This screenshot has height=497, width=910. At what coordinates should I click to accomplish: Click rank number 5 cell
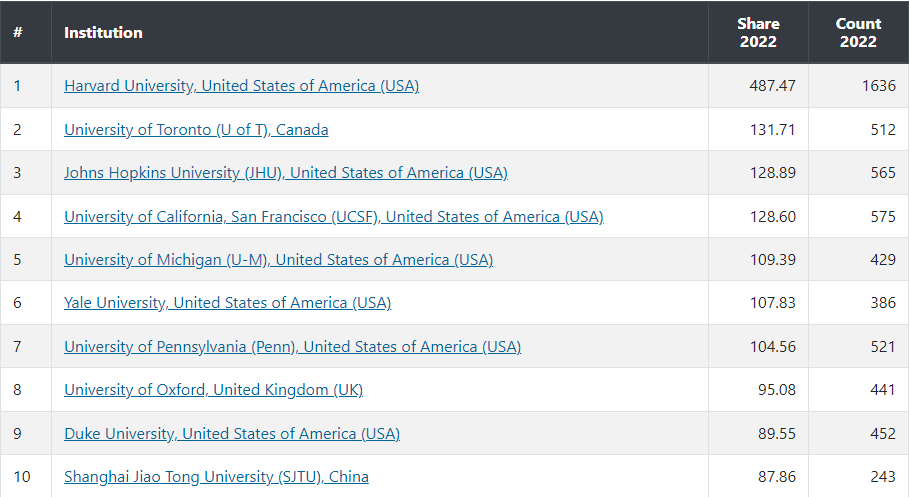(x=17, y=260)
